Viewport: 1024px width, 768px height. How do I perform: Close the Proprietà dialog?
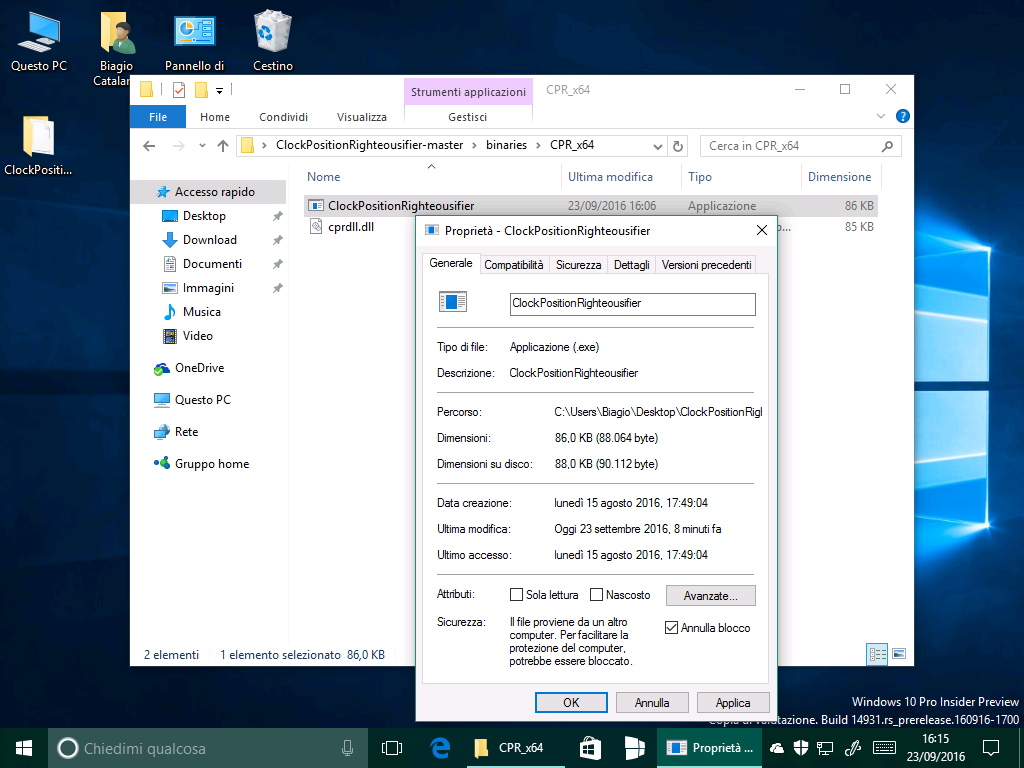tap(761, 230)
